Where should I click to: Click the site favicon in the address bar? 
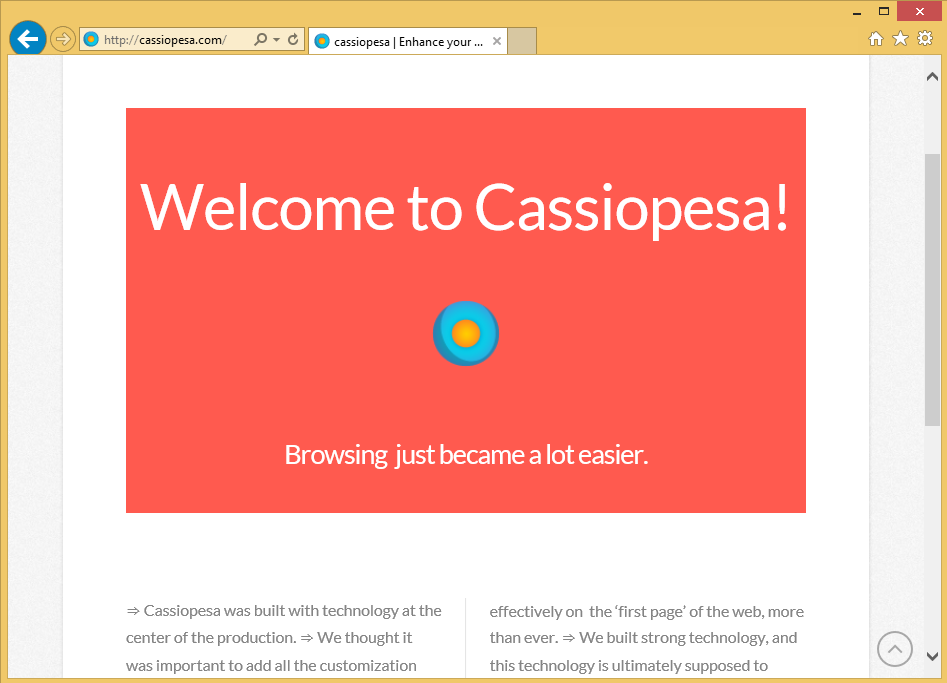(91, 40)
